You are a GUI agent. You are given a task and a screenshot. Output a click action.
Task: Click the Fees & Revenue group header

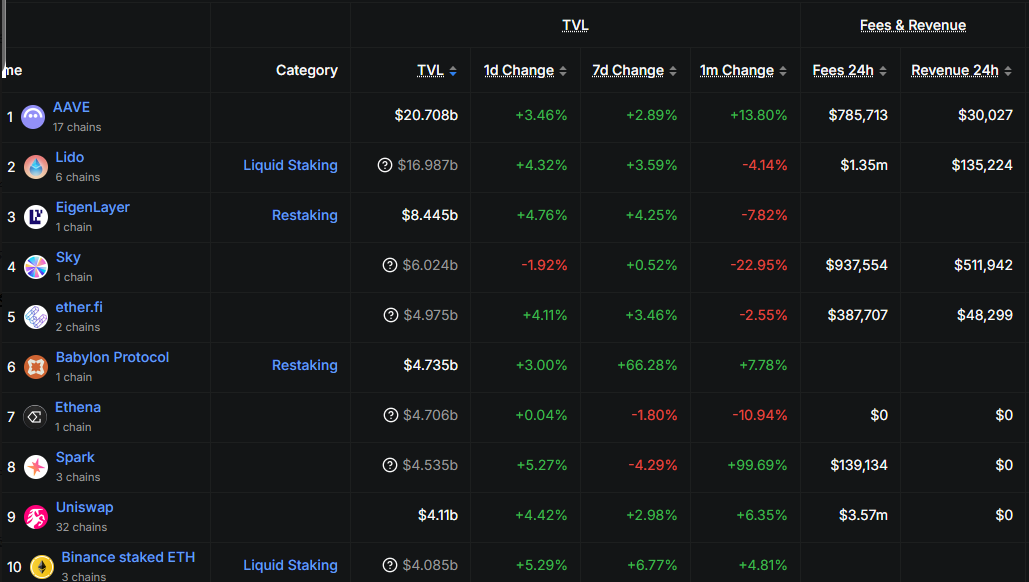[x=913, y=25]
